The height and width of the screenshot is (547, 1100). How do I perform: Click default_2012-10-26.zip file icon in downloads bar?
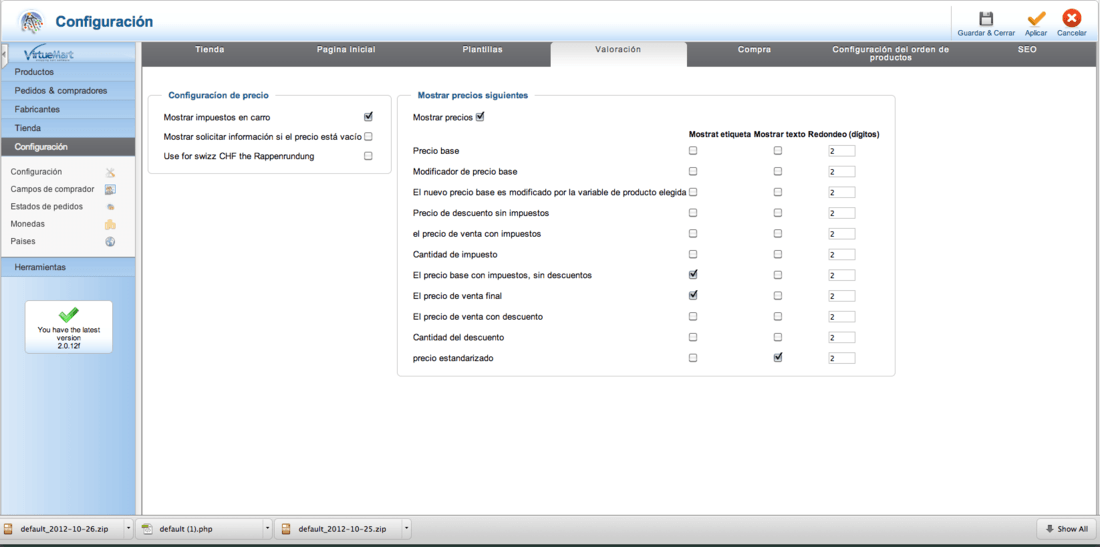[x=8, y=529]
